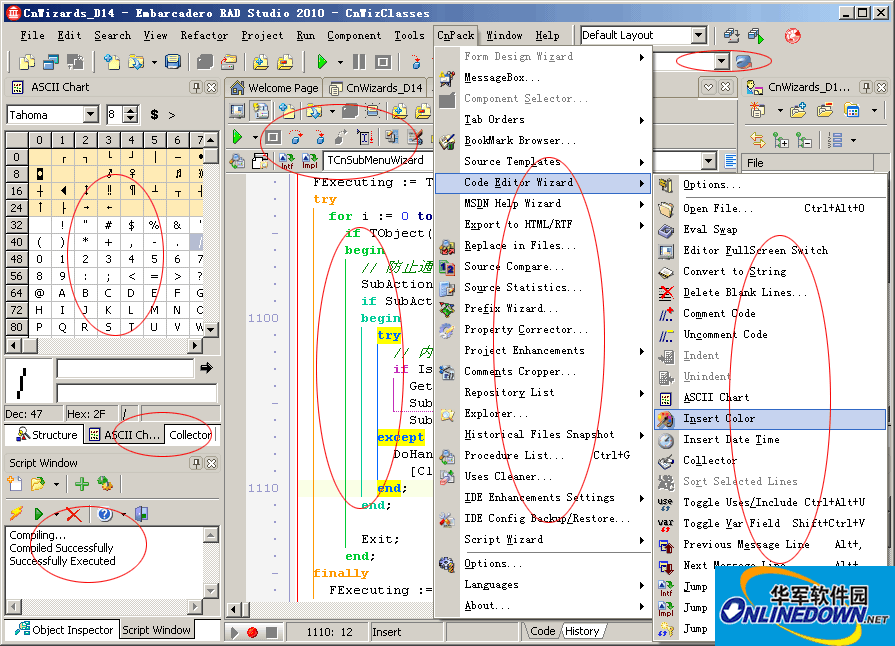895x646 pixels.
Task: Click the Delete Blank Lines icon
Action: [x=666, y=293]
